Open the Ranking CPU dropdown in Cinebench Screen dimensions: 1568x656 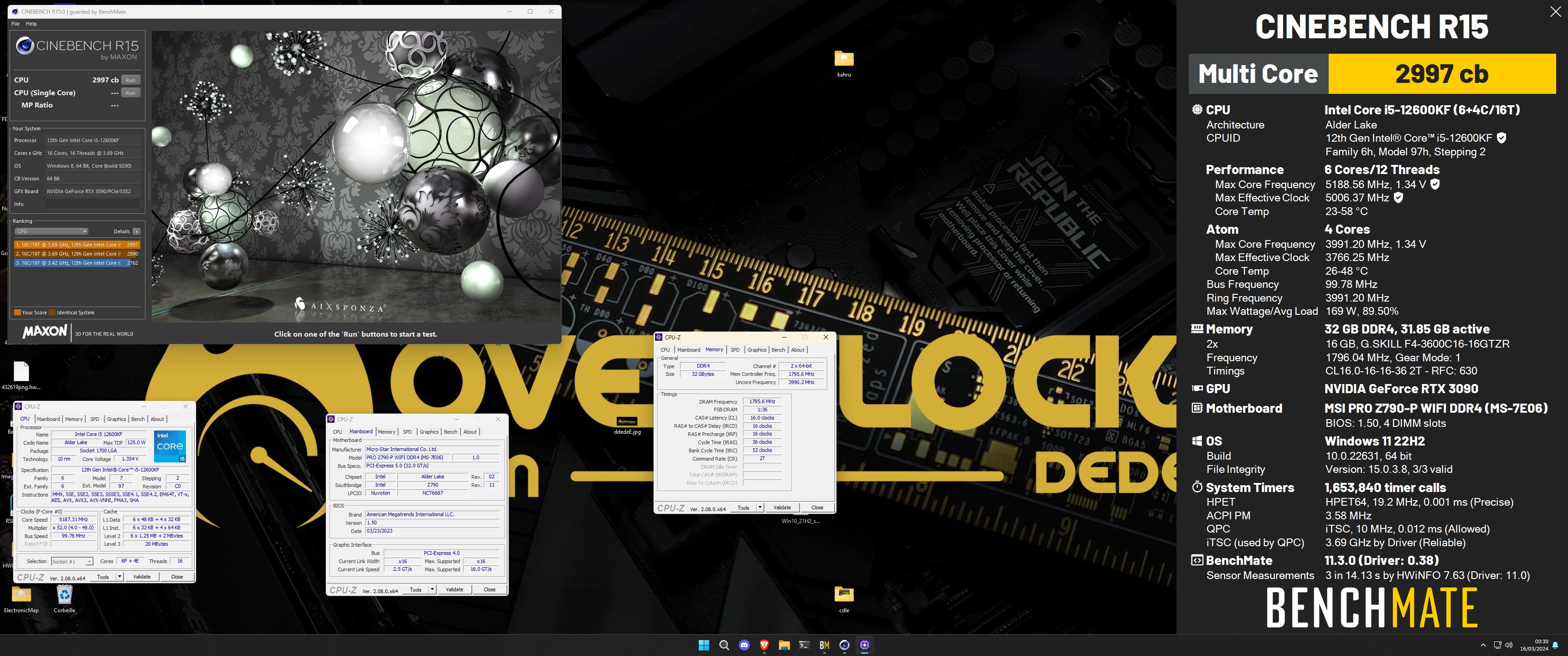point(51,231)
